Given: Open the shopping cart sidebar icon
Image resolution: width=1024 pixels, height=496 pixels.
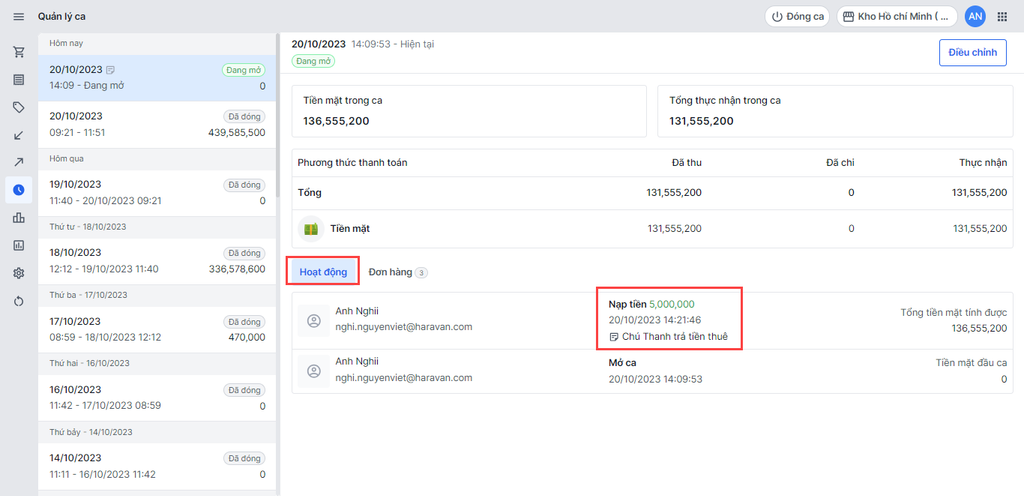Looking at the screenshot, I should coord(18,52).
